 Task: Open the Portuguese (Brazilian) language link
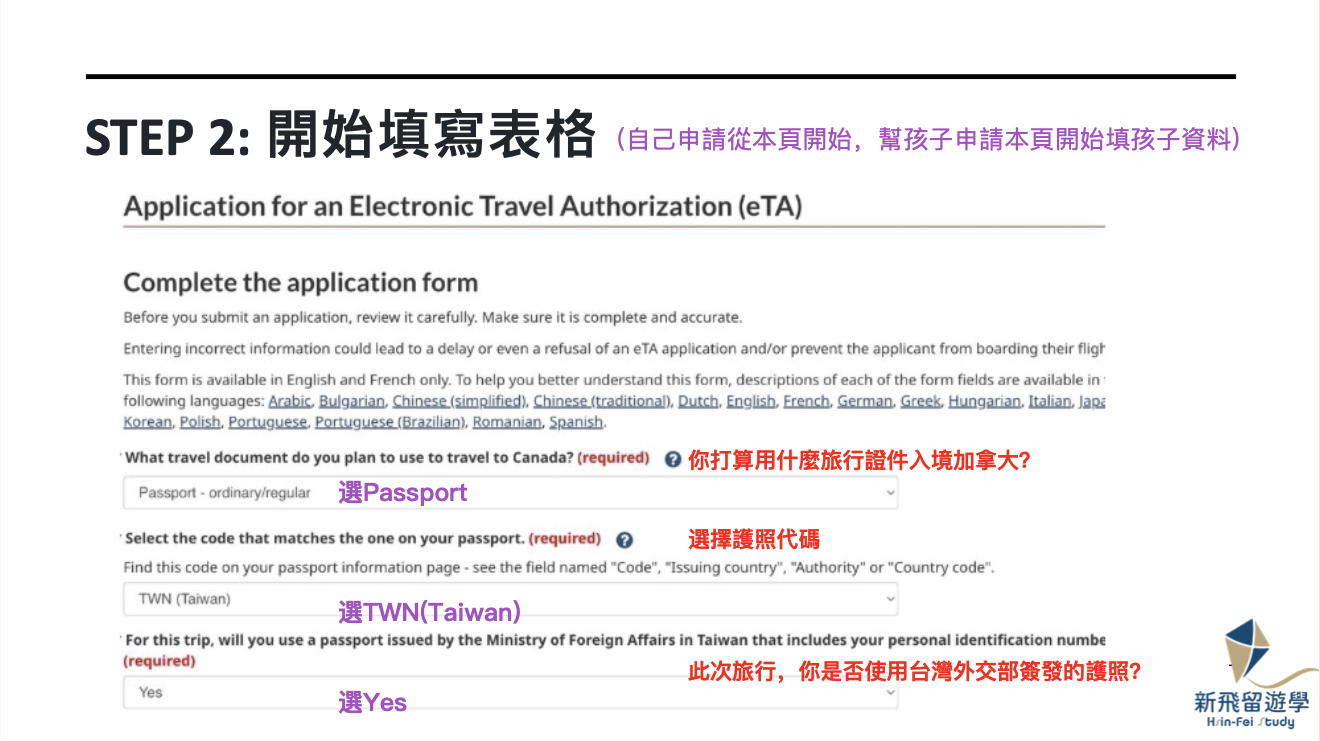[x=390, y=422]
